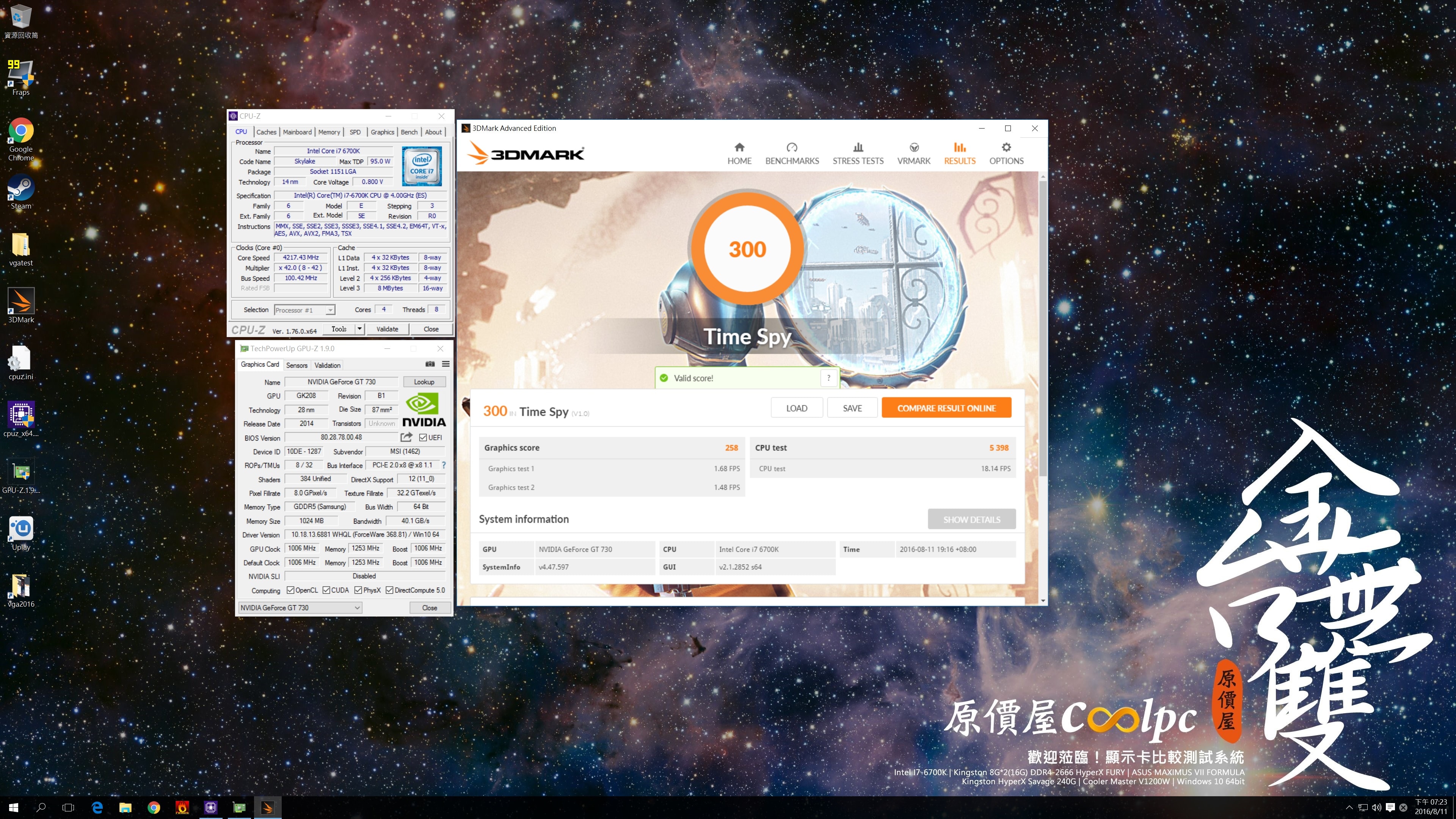Open File Explorer from the taskbar
This screenshot has width=1456, height=819.
(x=126, y=808)
